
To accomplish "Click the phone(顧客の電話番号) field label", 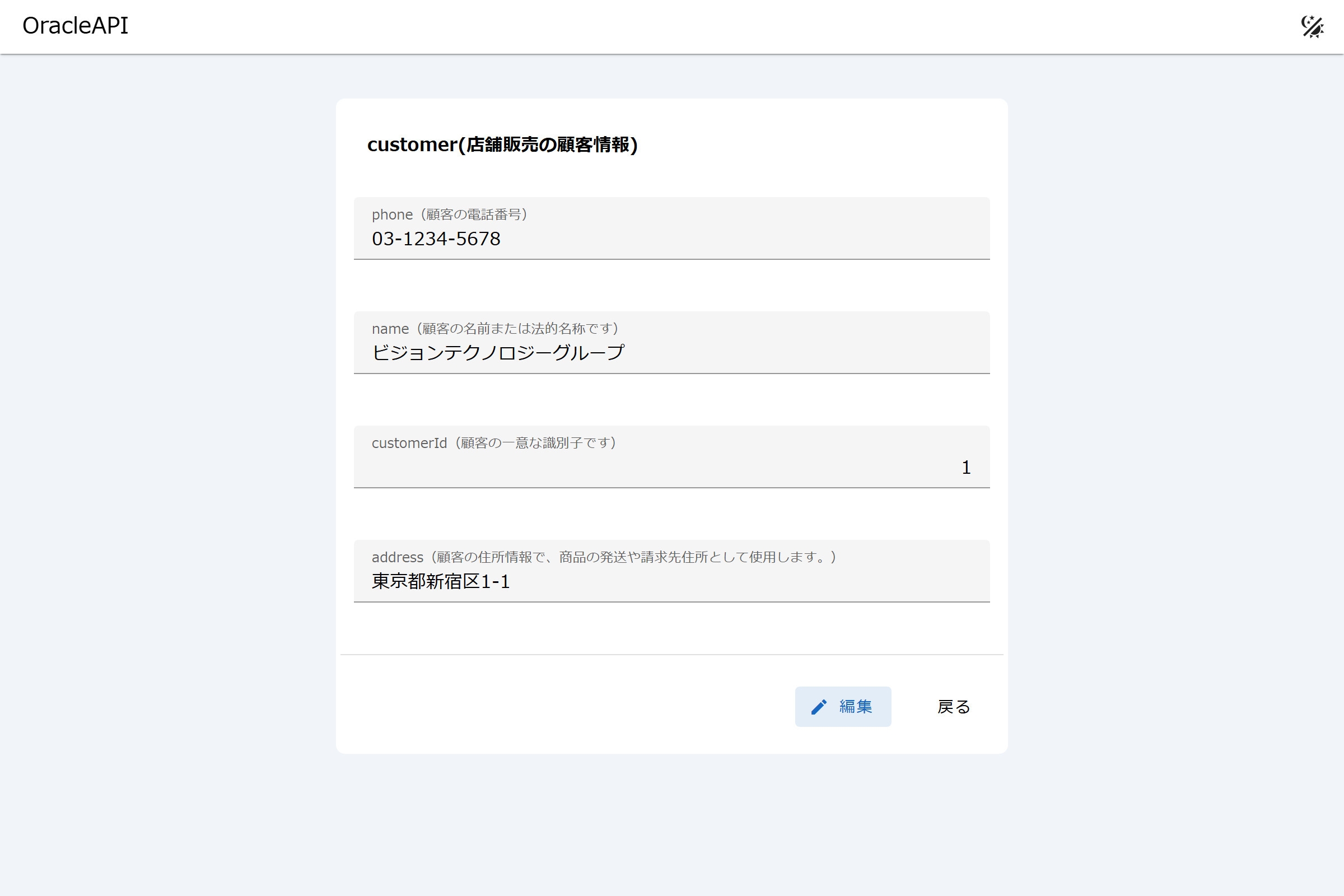I will [x=449, y=214].
